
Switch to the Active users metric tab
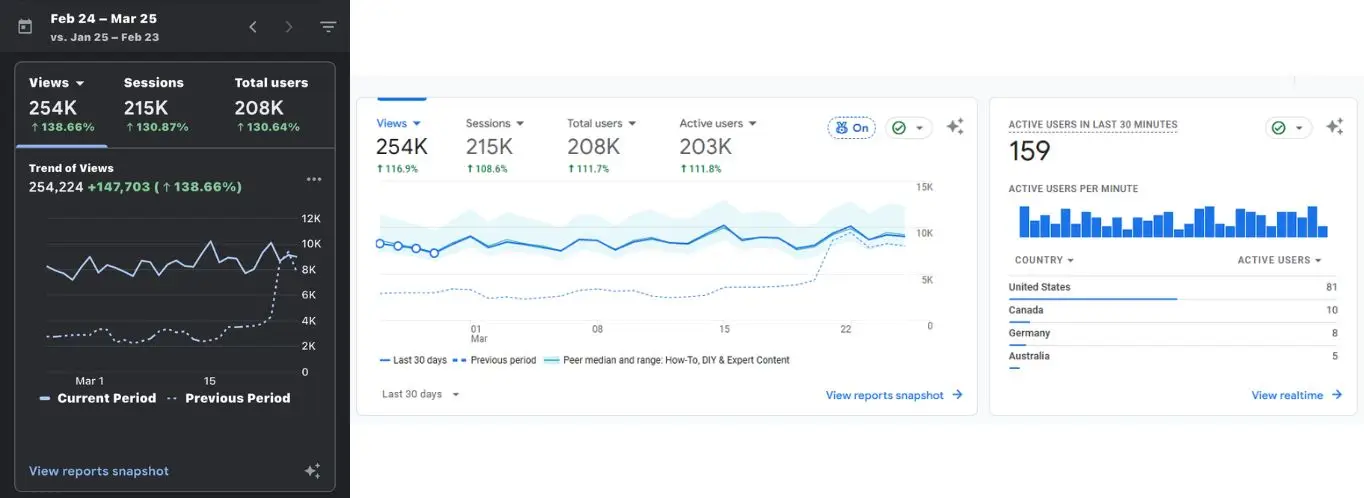pyautogui.click(x=717, y=124)
